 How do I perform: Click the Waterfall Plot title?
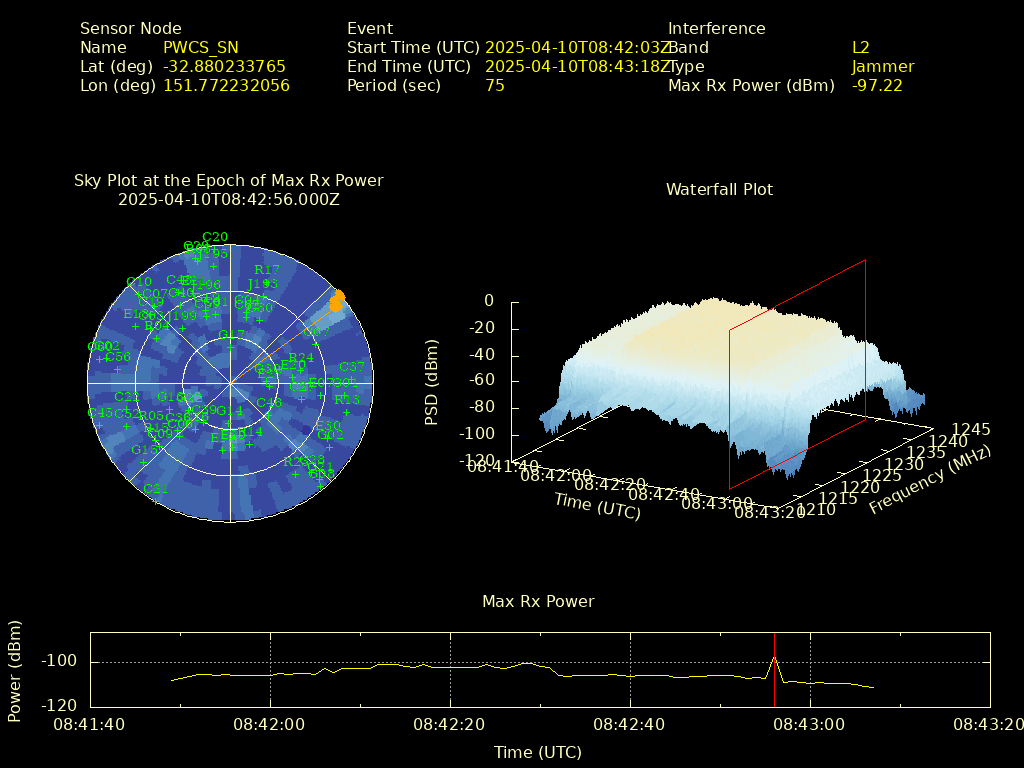(x=719, y=189)
